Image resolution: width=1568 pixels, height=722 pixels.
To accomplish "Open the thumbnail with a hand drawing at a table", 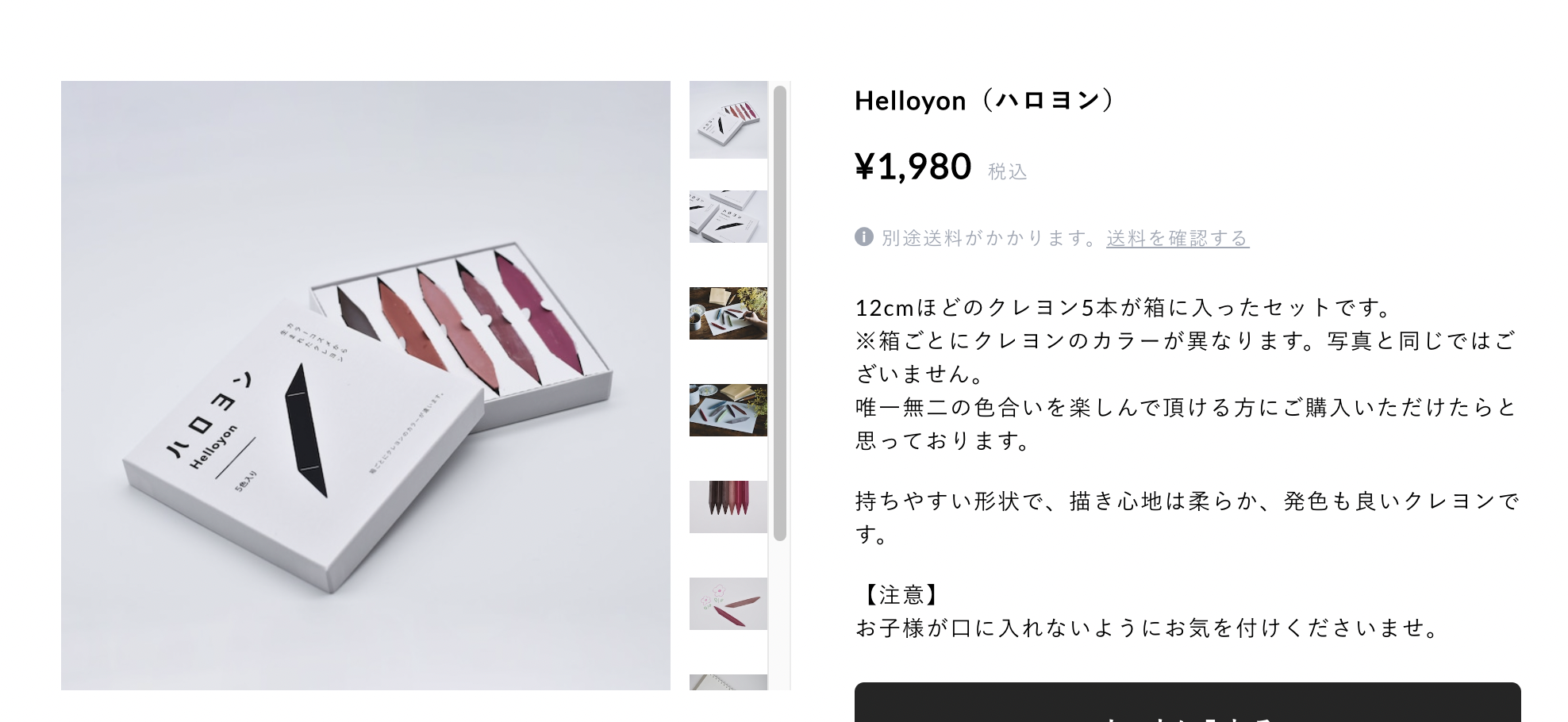I will tap(728, 313).
